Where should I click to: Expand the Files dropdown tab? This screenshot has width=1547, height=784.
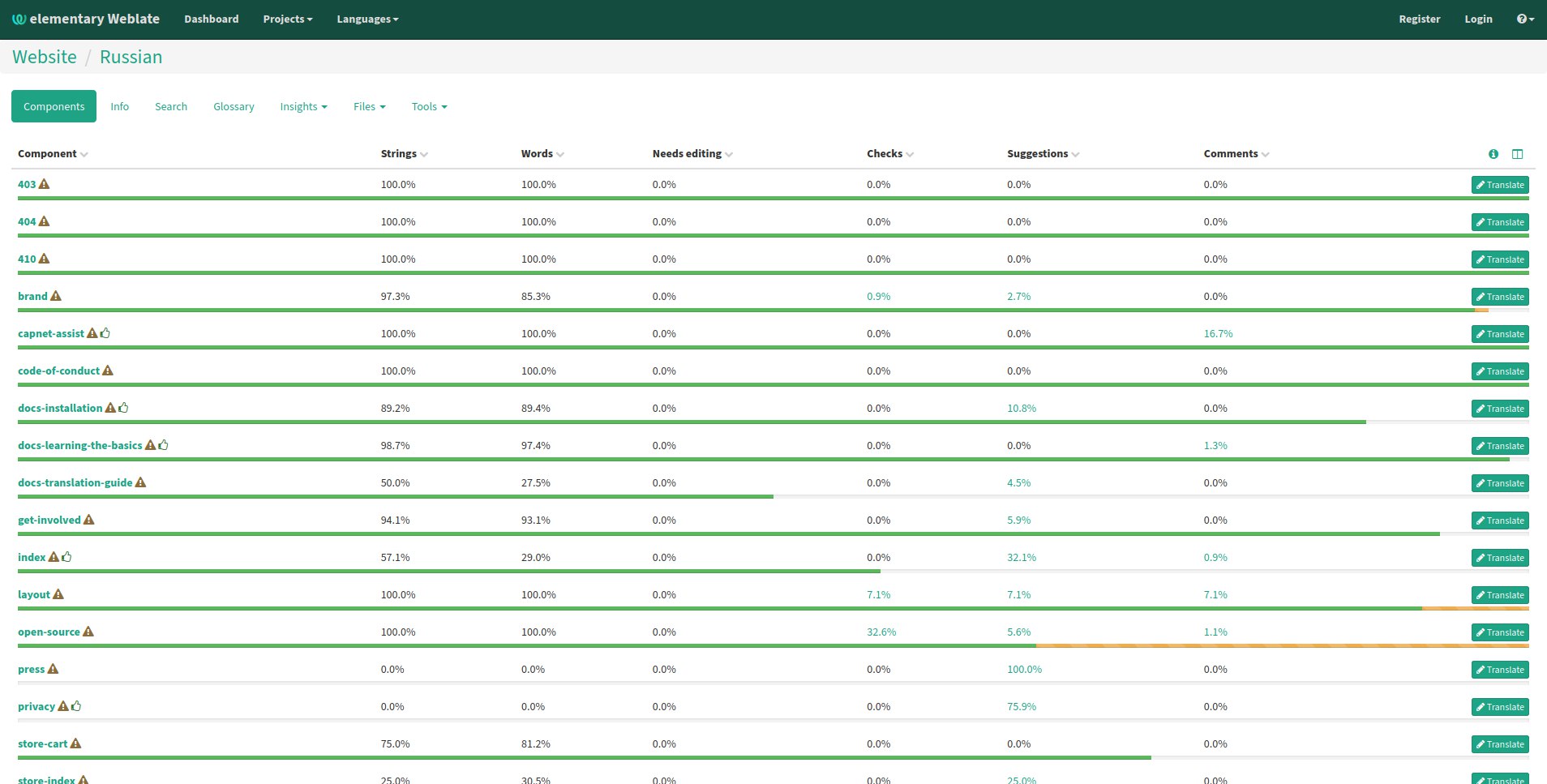[370, 106]
